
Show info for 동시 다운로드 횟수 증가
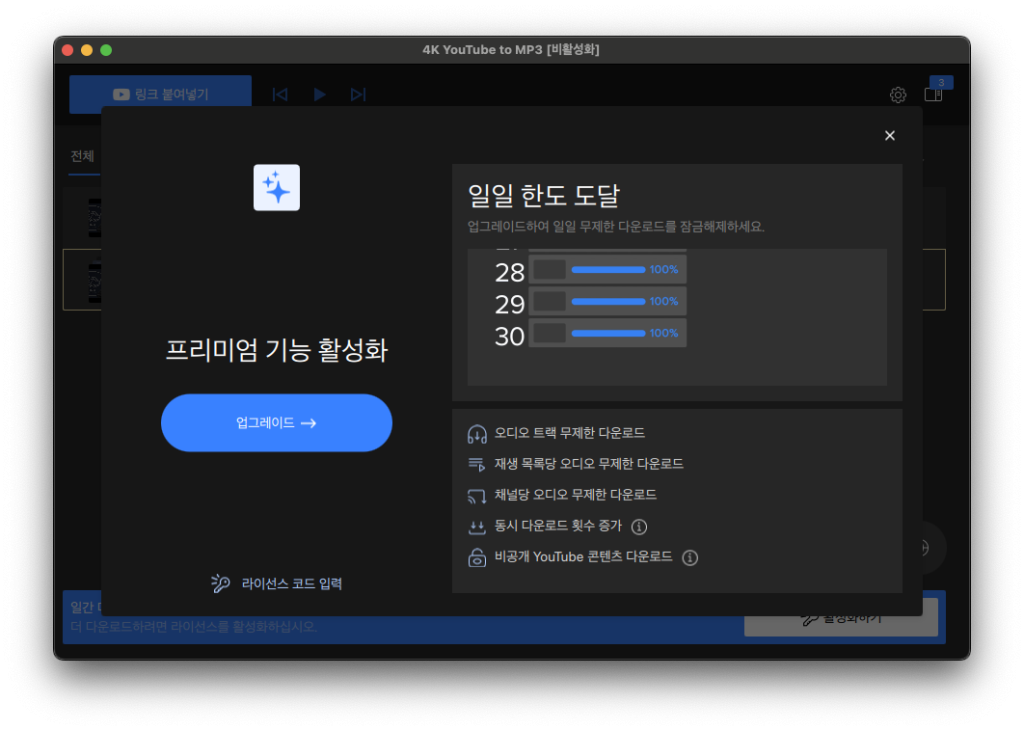[x=639, y=527]
